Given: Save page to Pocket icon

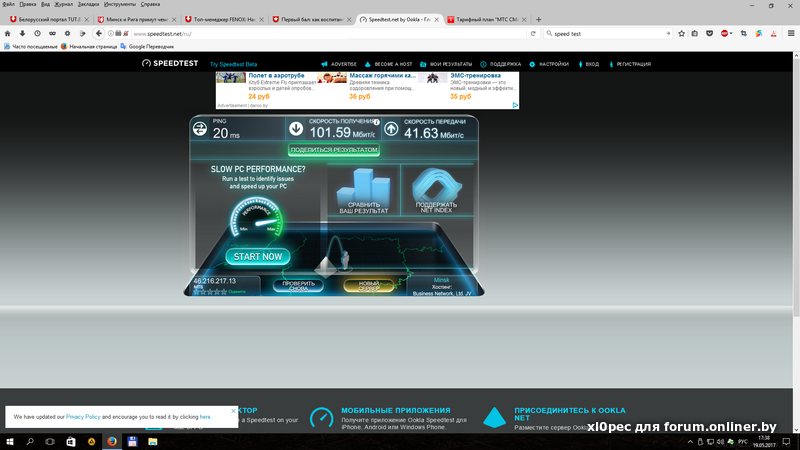Looking at the screenshot, I should pyautogui.click(x=710, y=34).
